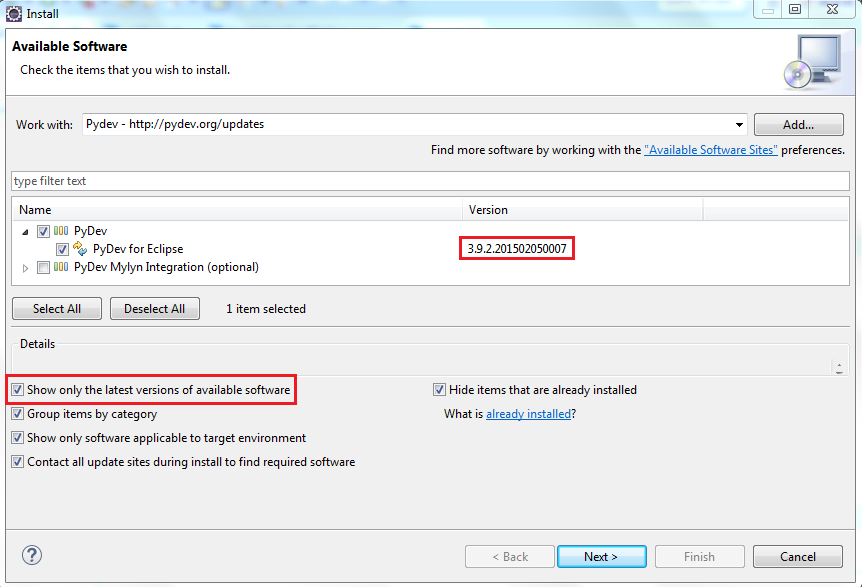
Task: Uncheck the PyDev for Eclipse checkbox
Action: 62,250
